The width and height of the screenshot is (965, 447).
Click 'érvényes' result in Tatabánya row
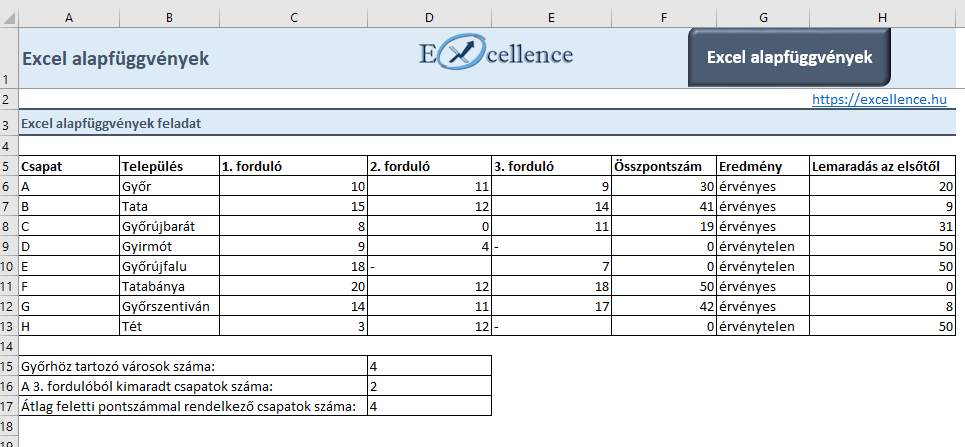click(763, 286)
